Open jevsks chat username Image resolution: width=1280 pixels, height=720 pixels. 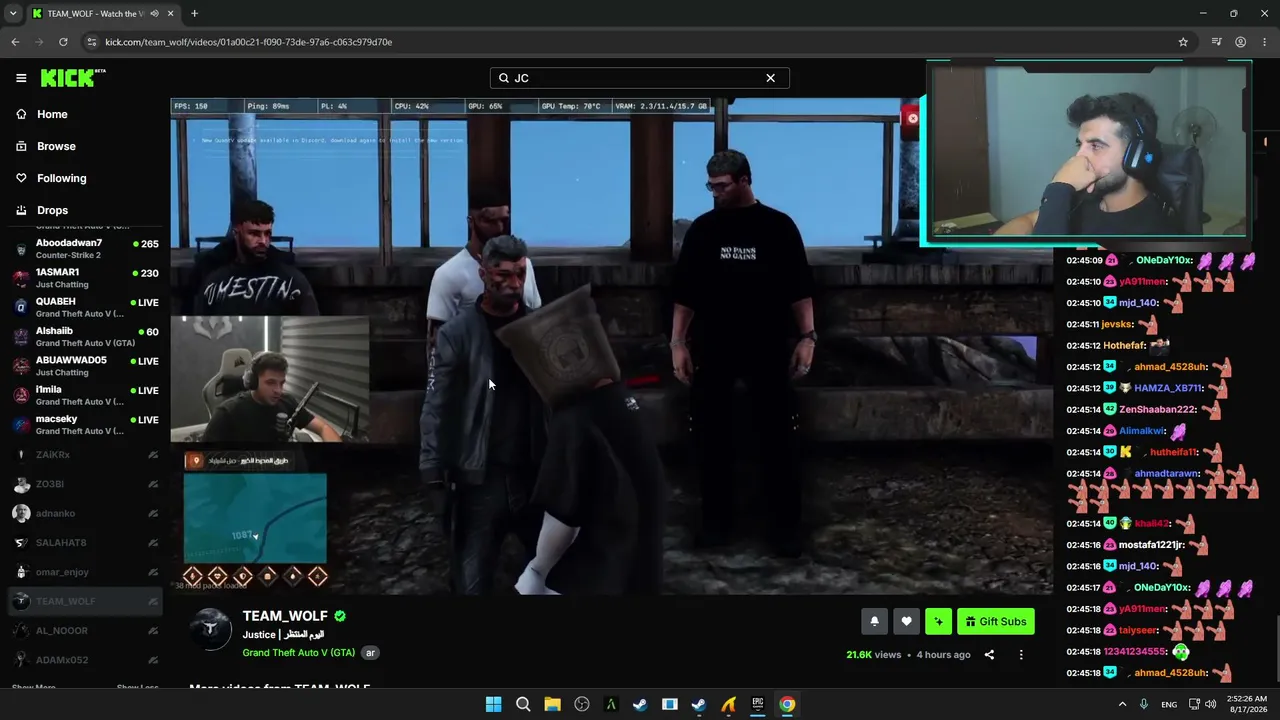(x=1117, y=324)
